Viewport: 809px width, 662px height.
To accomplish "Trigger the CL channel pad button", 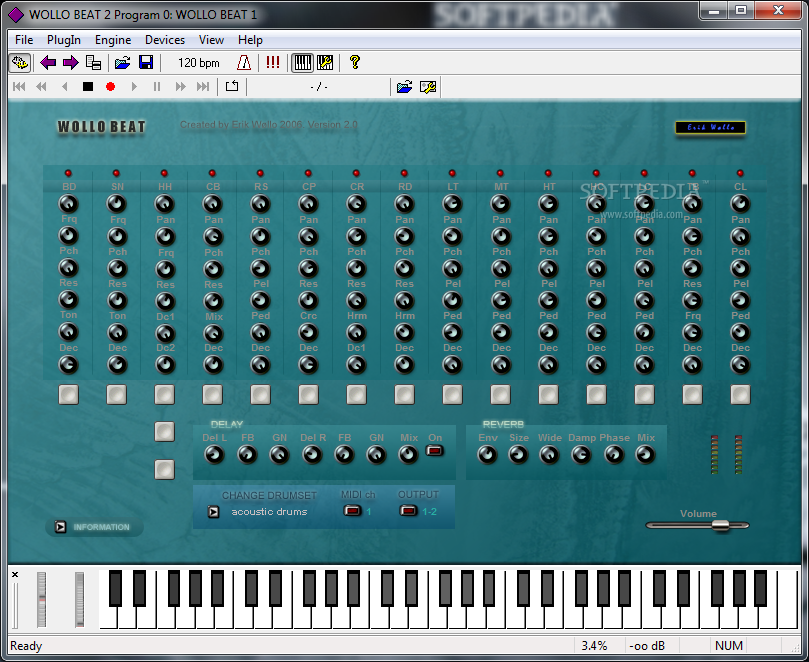I will click(x=740, y=395).
